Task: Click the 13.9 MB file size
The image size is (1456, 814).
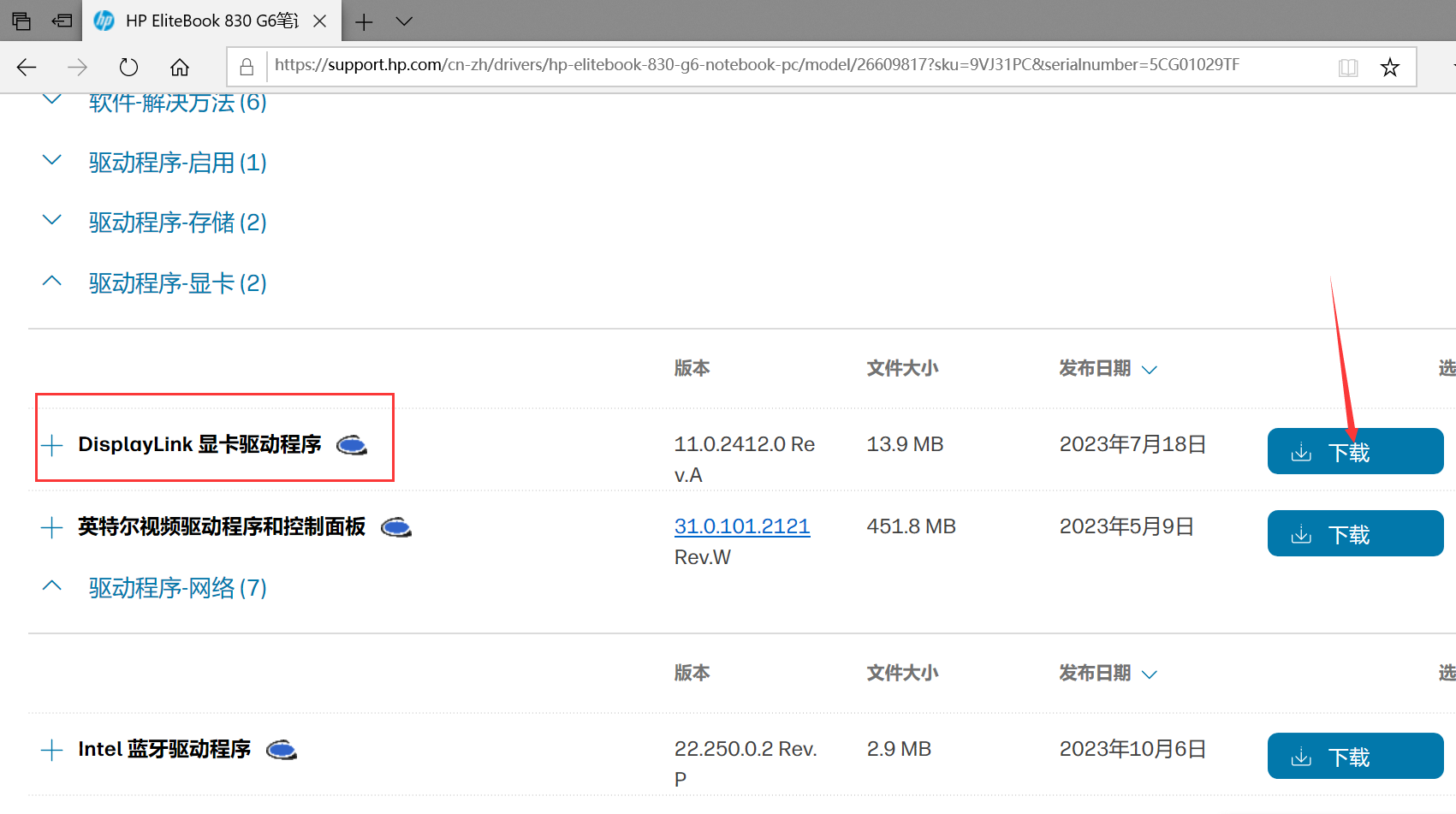Action: [x=905, y=444]
